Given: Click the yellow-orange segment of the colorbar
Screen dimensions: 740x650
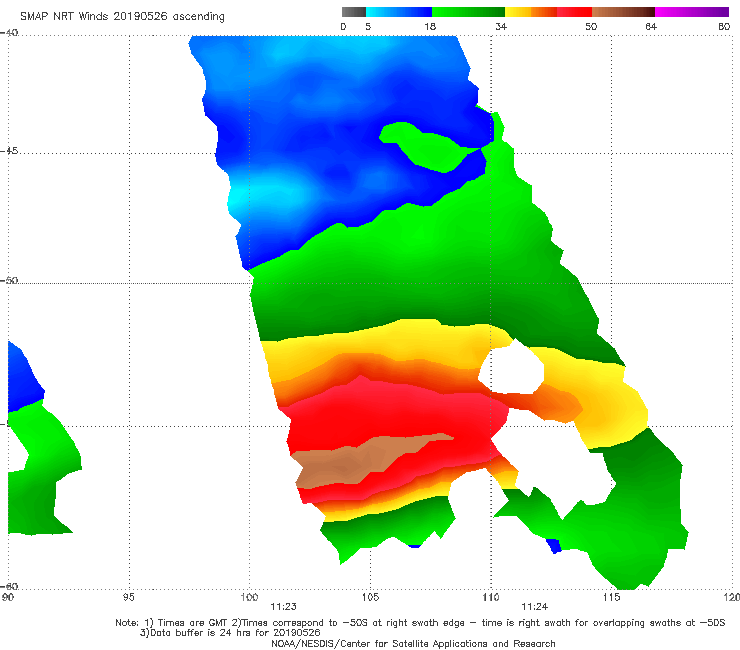Looking at the screenshot, I should (531, 12).
